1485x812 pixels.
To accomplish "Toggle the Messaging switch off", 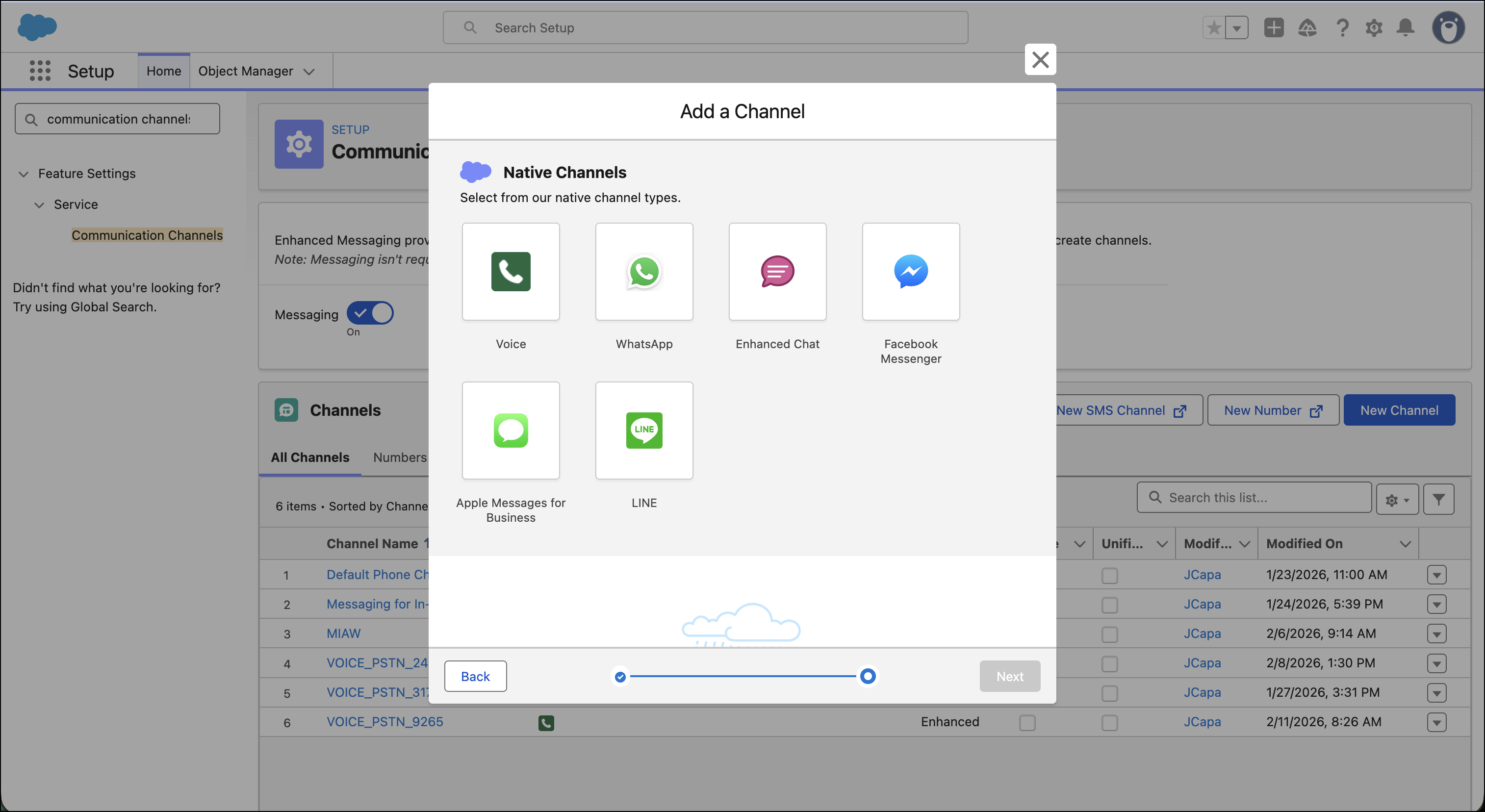I will tap(370, 313).
